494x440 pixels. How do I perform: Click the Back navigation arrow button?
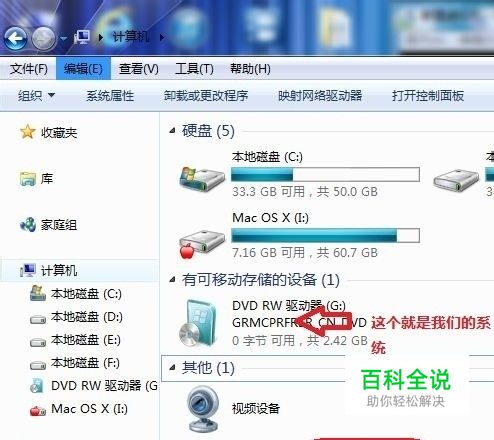(15, 38)
